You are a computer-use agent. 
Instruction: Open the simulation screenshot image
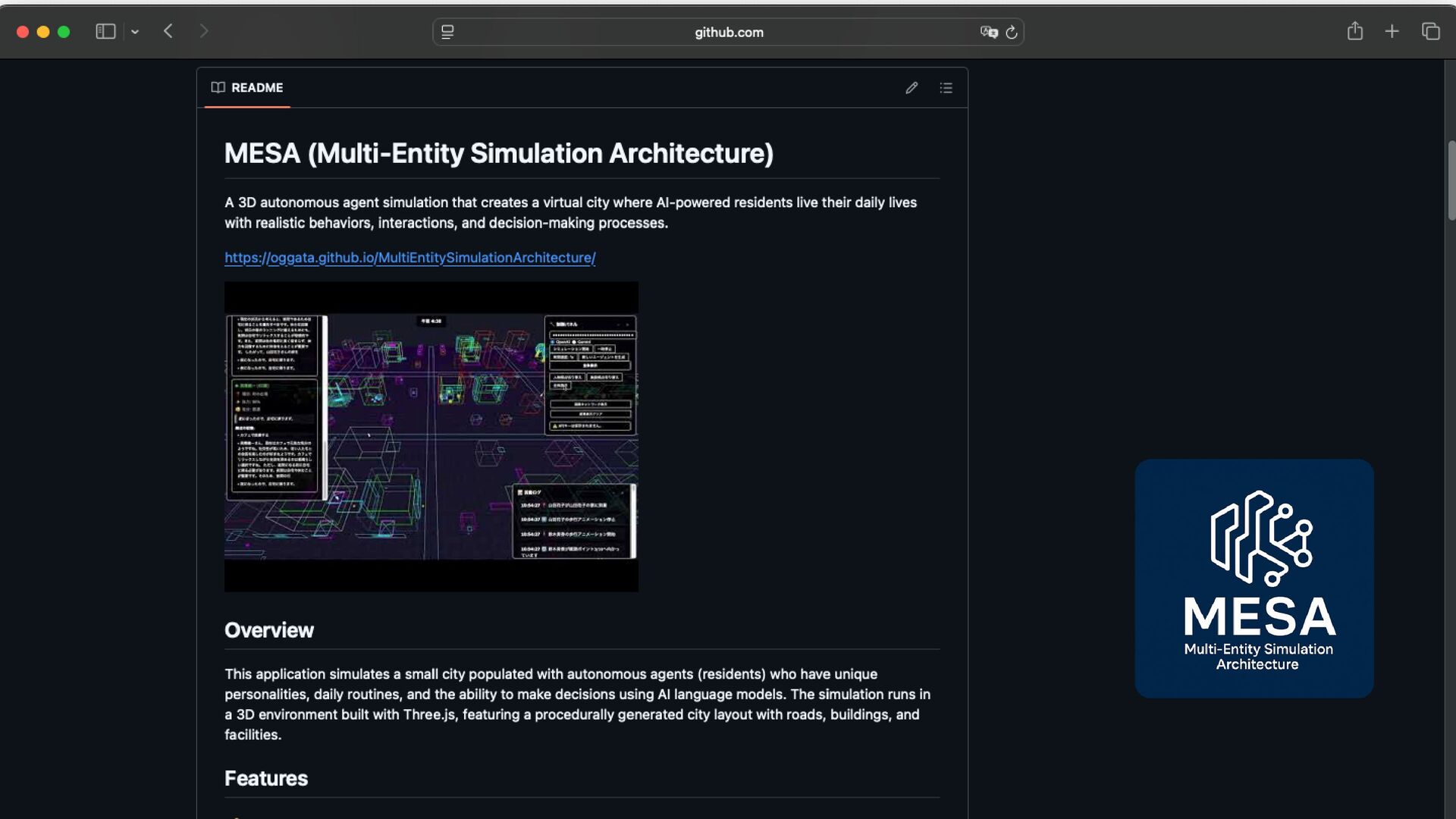pyautogui.click(x=431, y=437)
